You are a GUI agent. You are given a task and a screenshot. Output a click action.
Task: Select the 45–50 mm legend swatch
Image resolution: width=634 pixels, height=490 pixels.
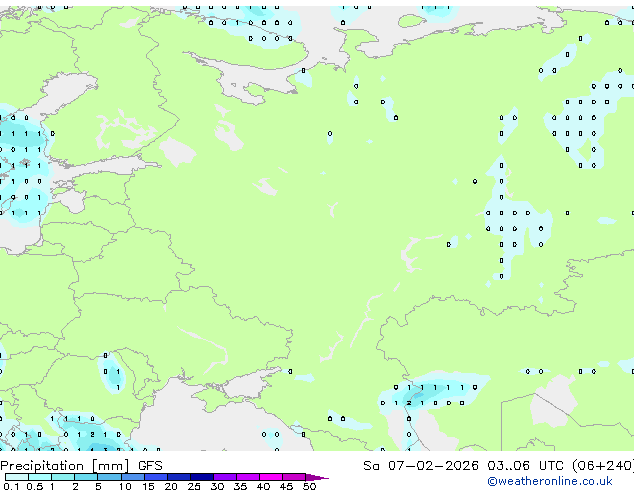pyautogui.click(x=294, y=477)
